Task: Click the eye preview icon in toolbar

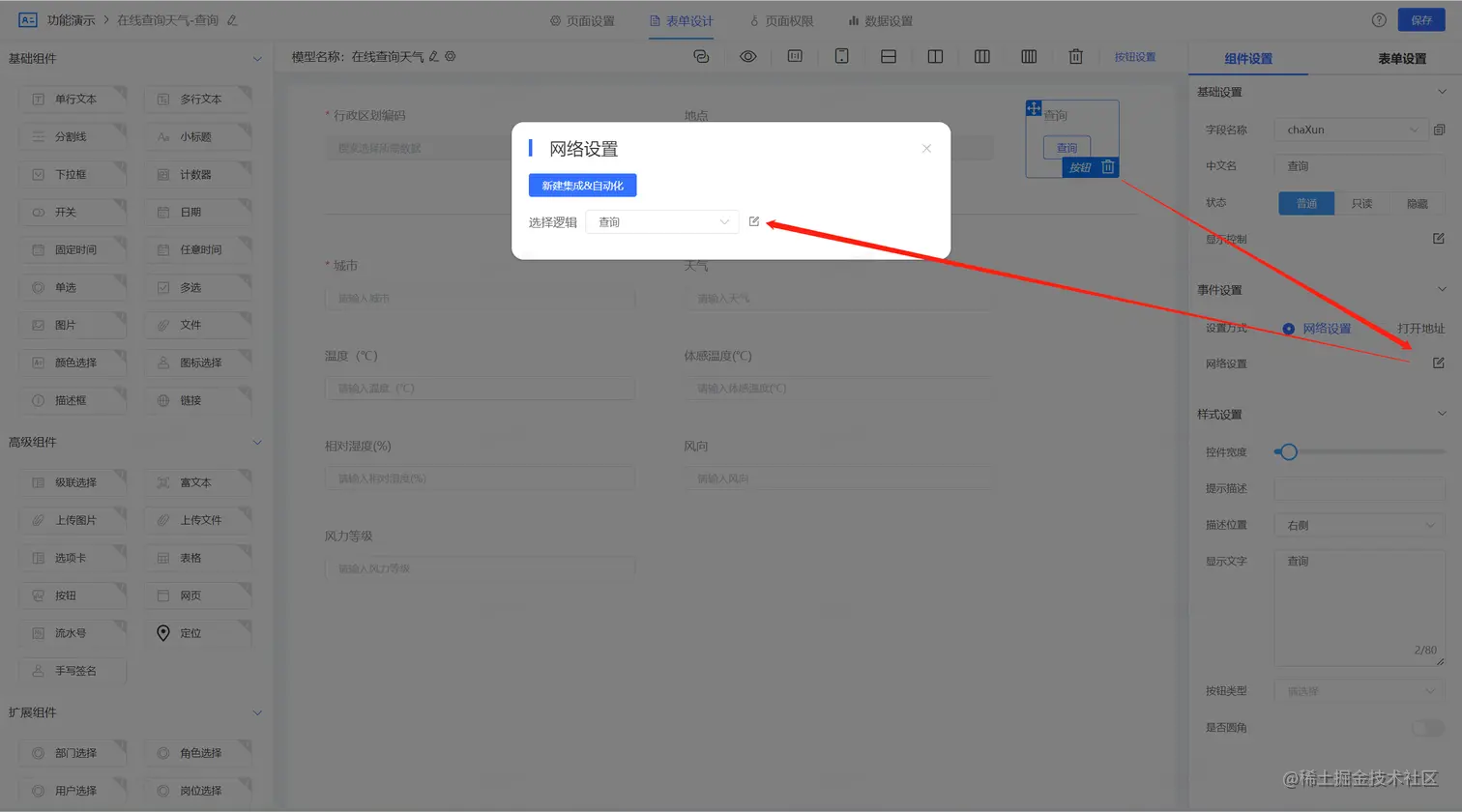Action: tap(748, 57)
